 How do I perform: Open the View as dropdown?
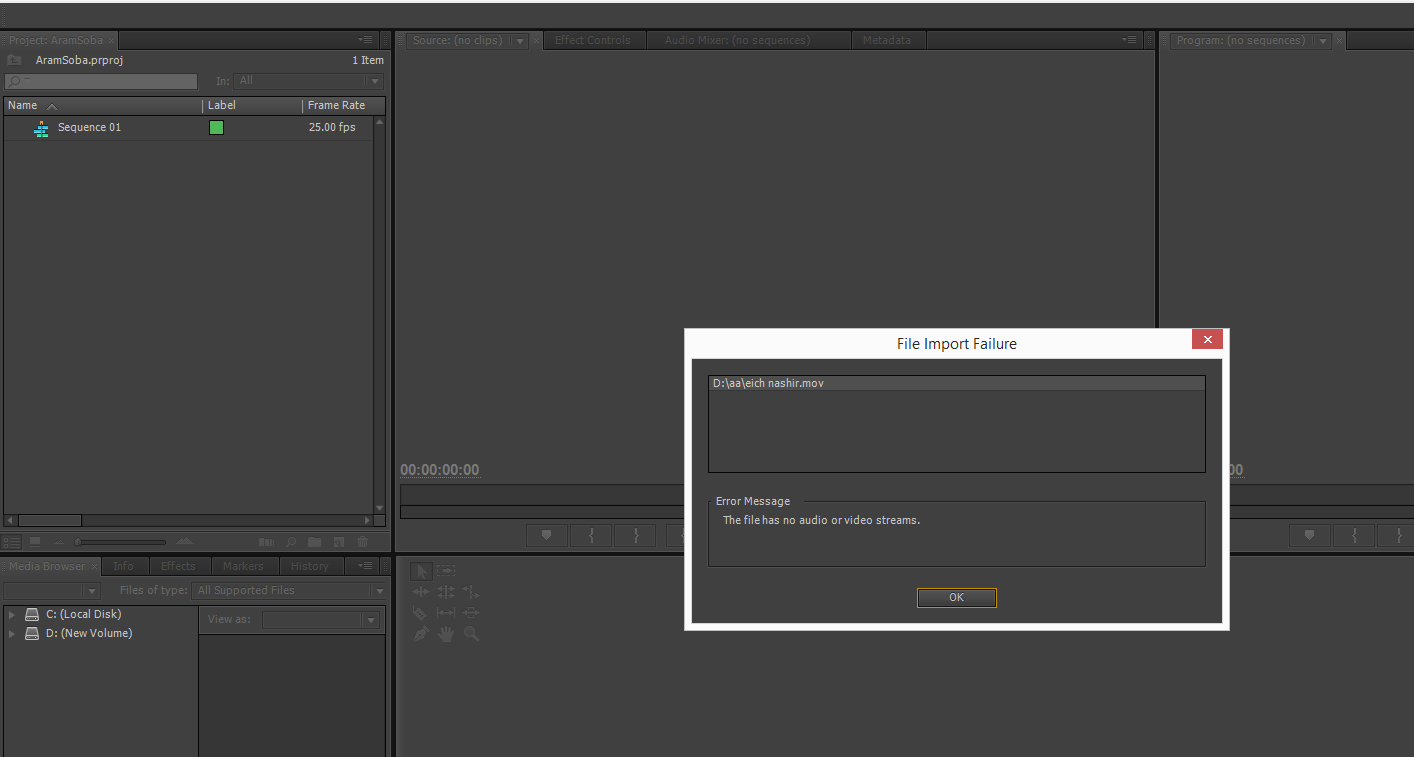(x=321, y=620)
